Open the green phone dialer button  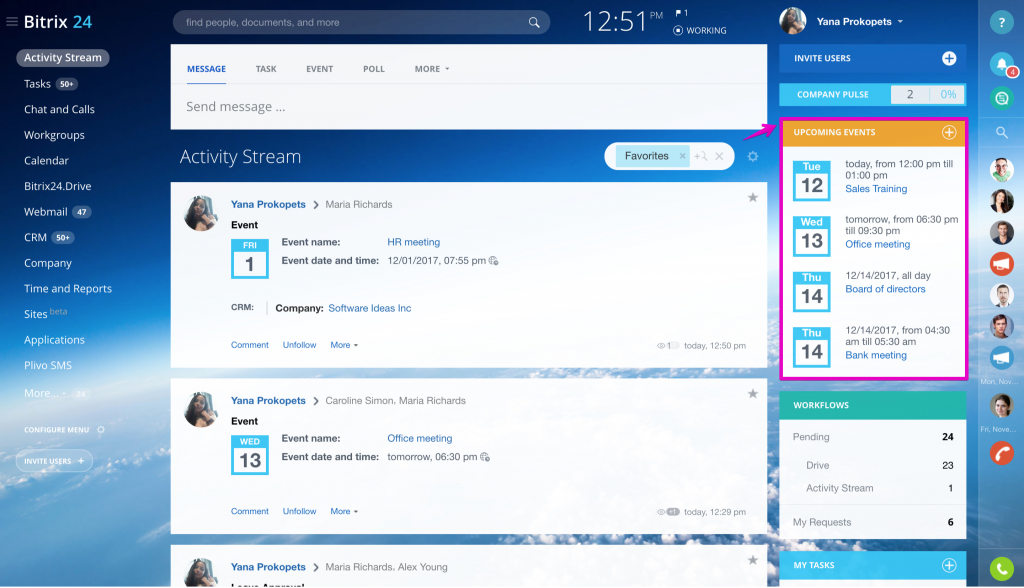1001,569
